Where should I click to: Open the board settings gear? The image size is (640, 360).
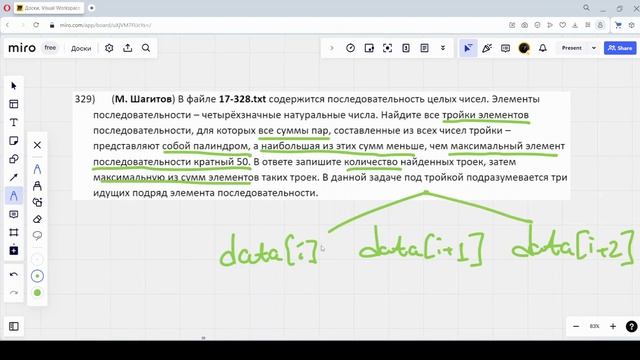109,48
